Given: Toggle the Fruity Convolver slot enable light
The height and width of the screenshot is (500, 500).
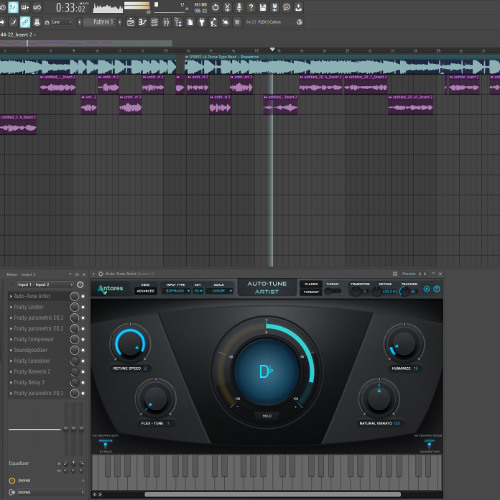Looking at the screenshot, I should tap(83, 361).
